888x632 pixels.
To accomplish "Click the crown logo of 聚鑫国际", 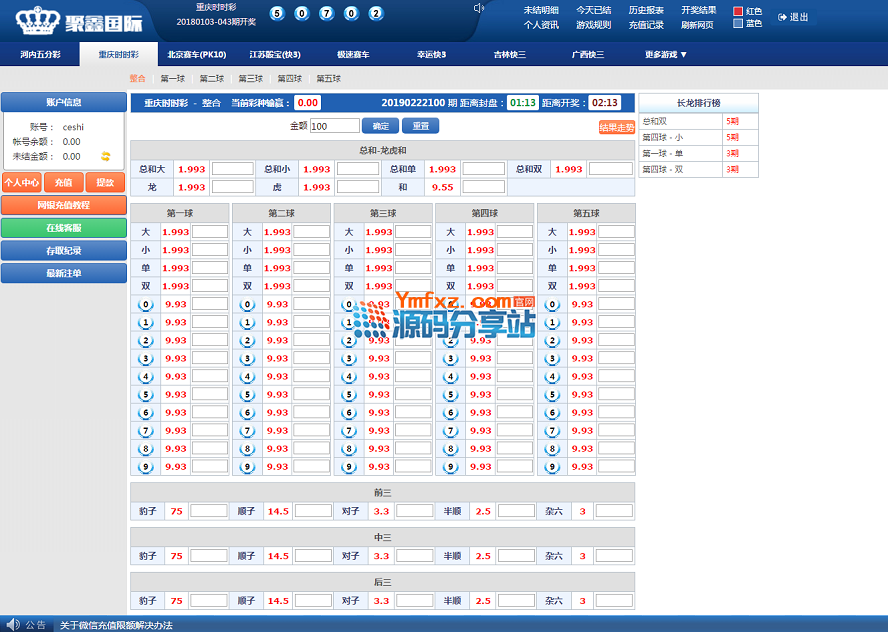I will click(x=34, y=21).
